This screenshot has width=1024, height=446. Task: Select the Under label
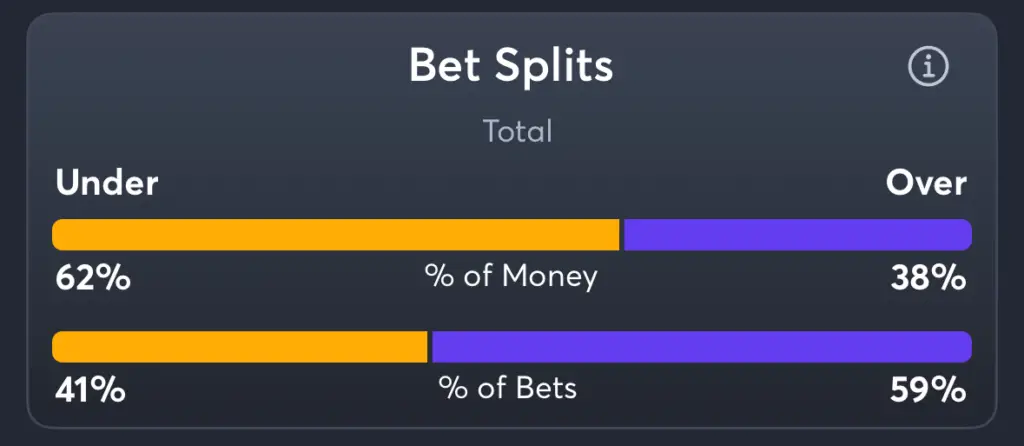click(x=106, y=183)
